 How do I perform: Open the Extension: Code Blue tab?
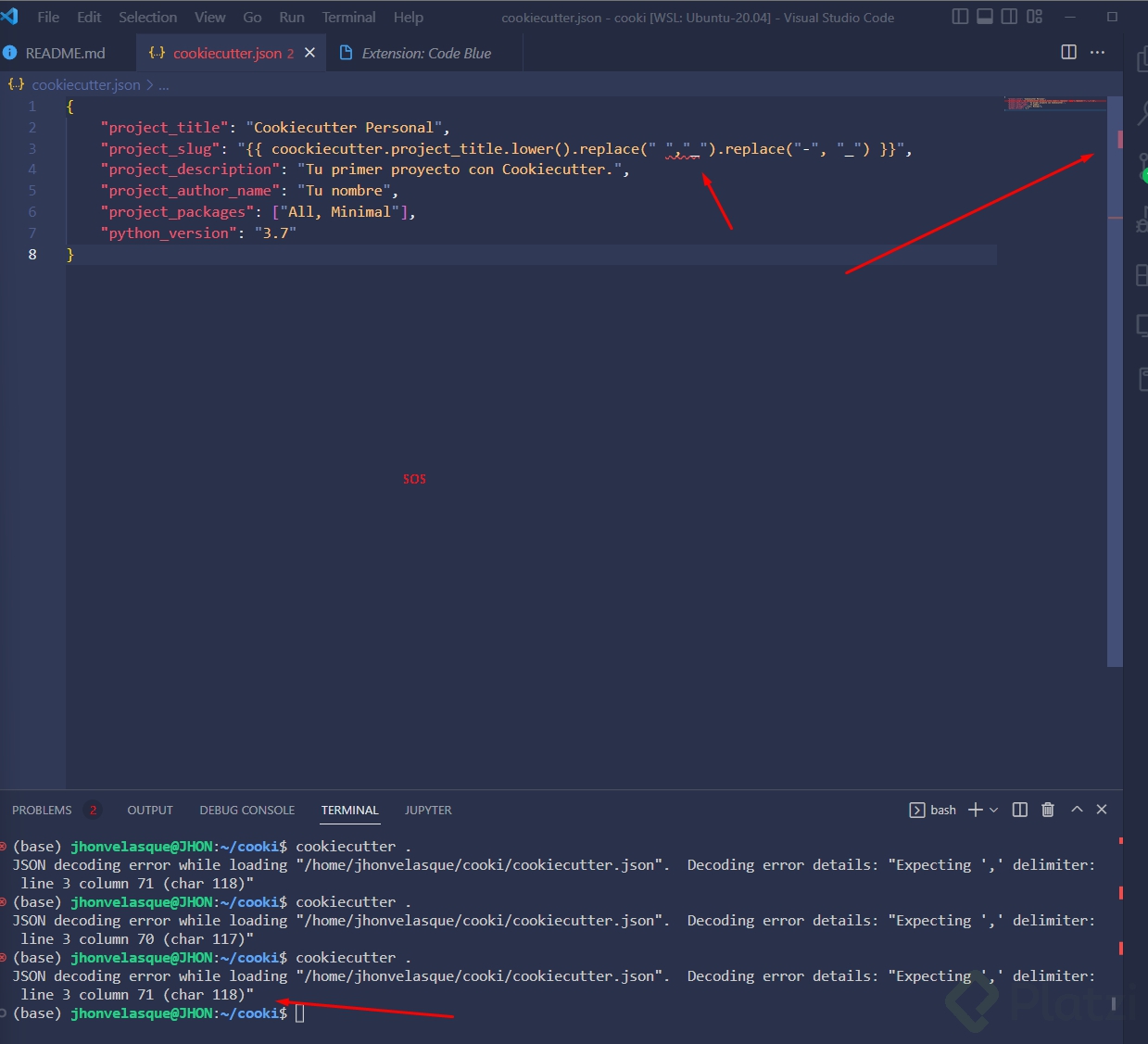coord(426,53)
